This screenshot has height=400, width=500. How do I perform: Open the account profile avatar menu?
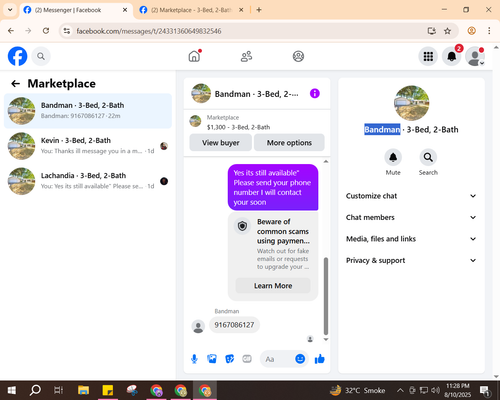coord(475,56)
